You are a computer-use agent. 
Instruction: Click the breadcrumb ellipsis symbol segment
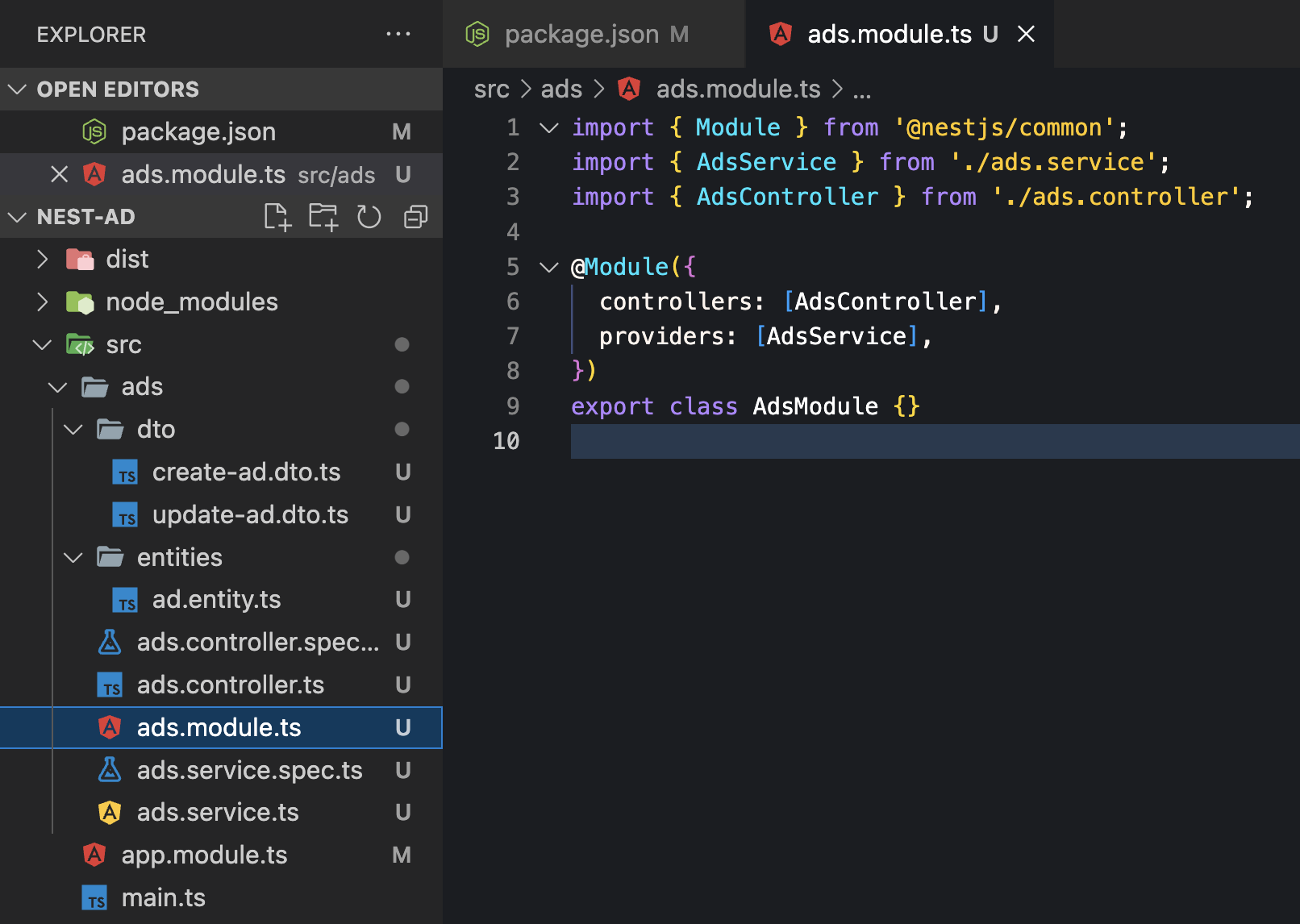click(862, 90)
